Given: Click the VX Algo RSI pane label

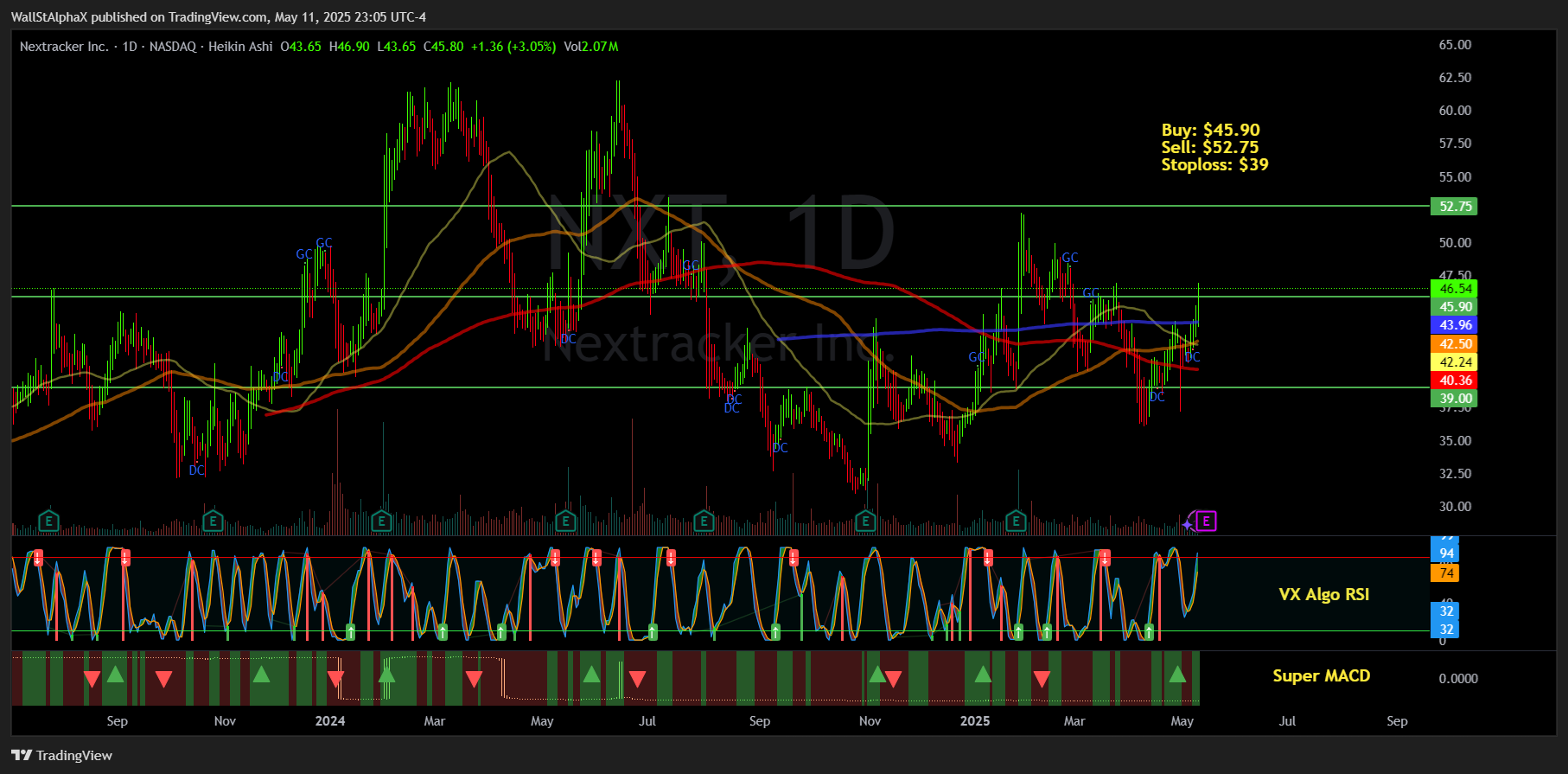Looking at the screenshot, I should (1323, 594).
